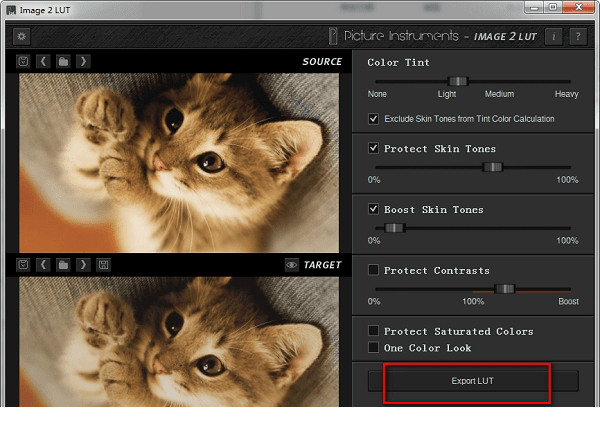Close the Image 2 LUT window

pos(579,7)
